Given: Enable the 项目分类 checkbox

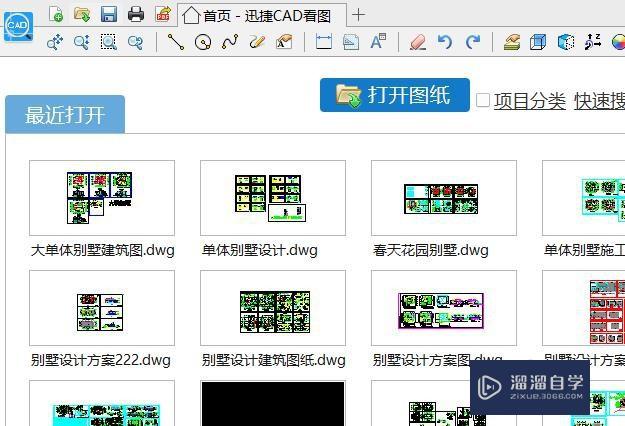Looking at the screenshot, I should [483, 100].
